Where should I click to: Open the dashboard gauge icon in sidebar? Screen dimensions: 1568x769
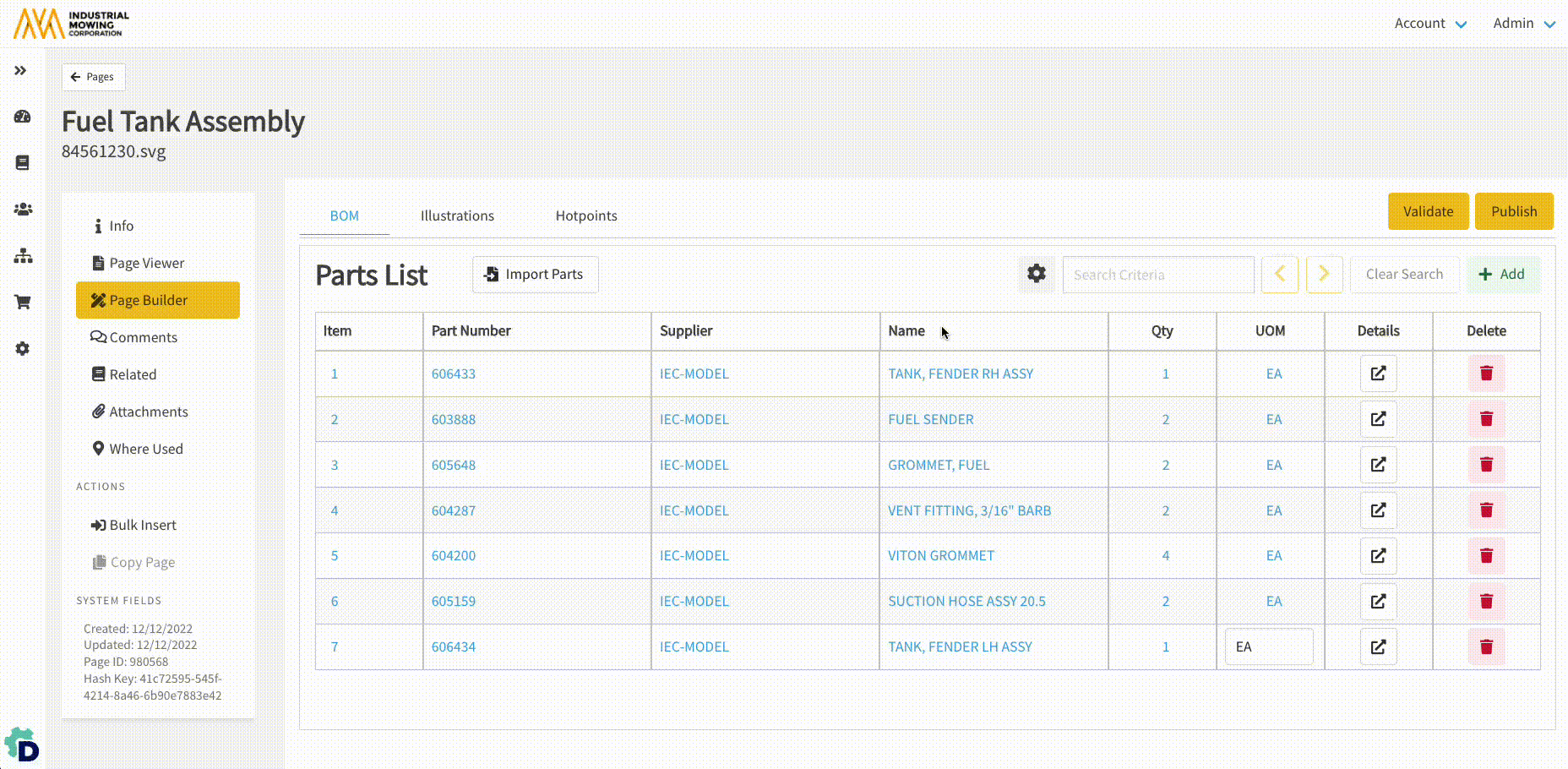(23, 117)
